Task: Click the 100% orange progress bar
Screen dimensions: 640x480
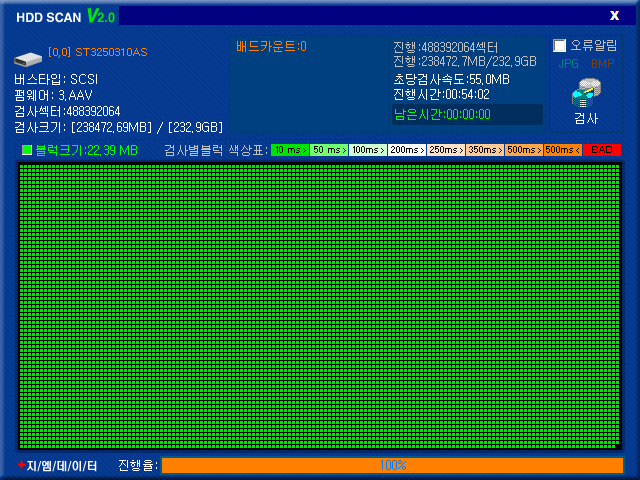Action: pyautogui.click(x=393, y=465)
